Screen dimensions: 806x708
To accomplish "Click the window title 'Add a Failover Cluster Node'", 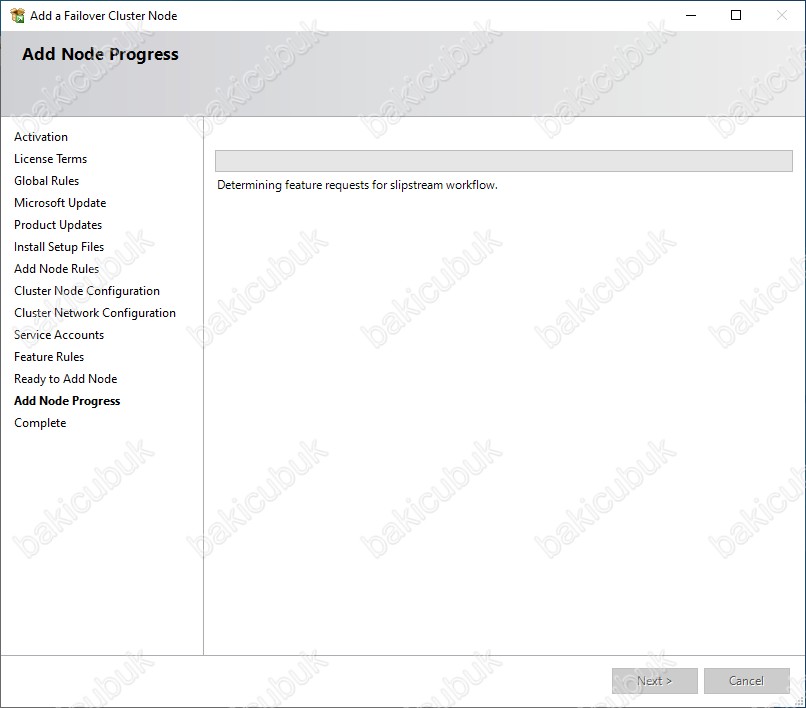I will point(104,16).
